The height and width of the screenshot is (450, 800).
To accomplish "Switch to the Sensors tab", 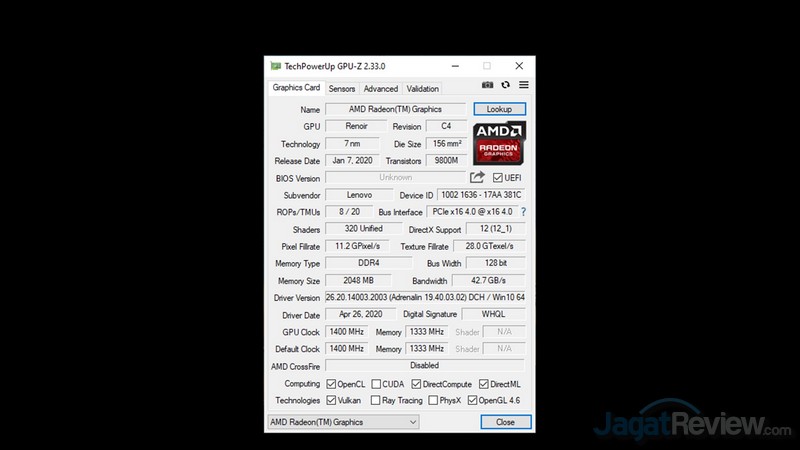I will click(342, 89).
